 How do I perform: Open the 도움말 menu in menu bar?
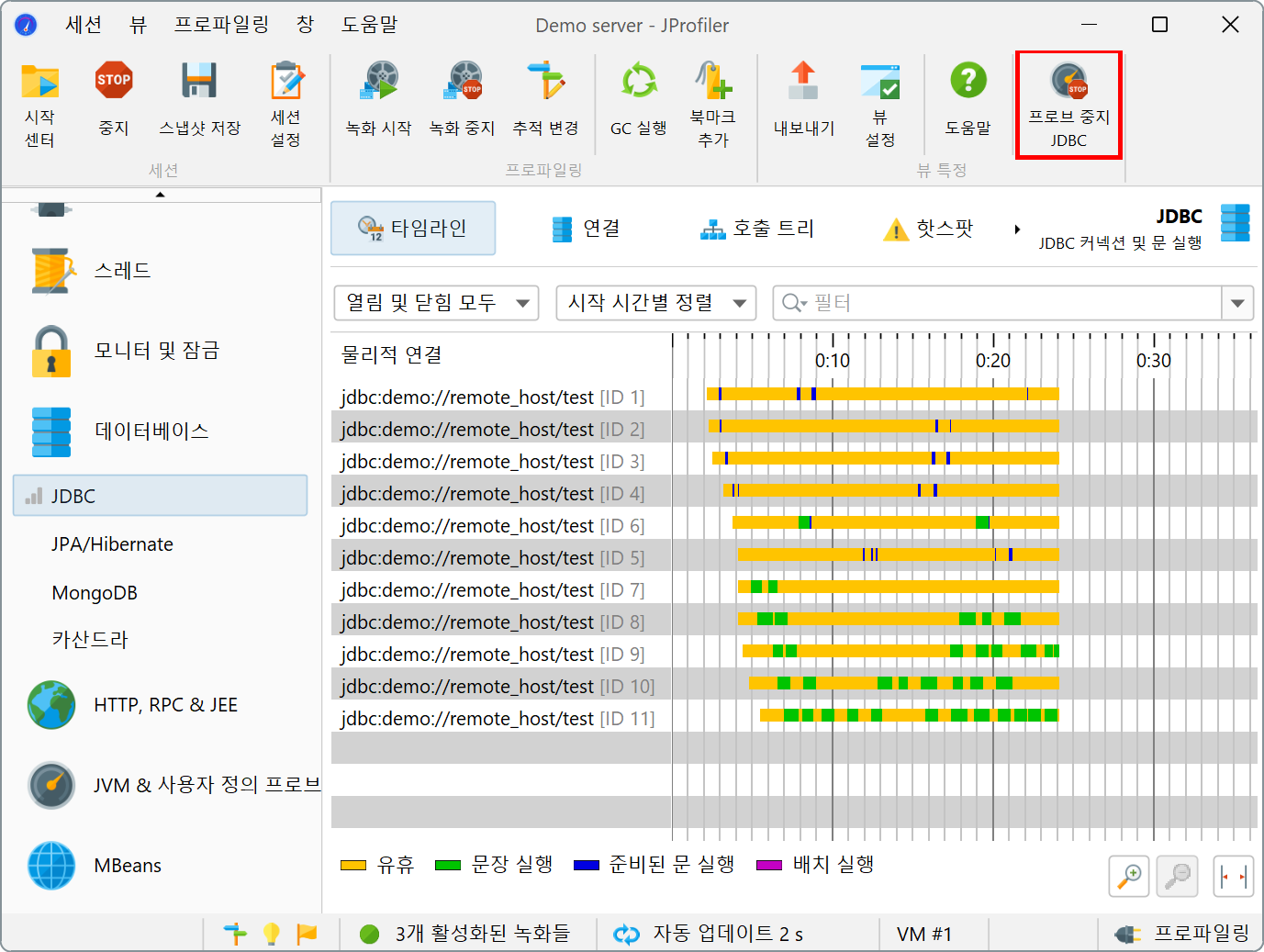tap(370, 25)
